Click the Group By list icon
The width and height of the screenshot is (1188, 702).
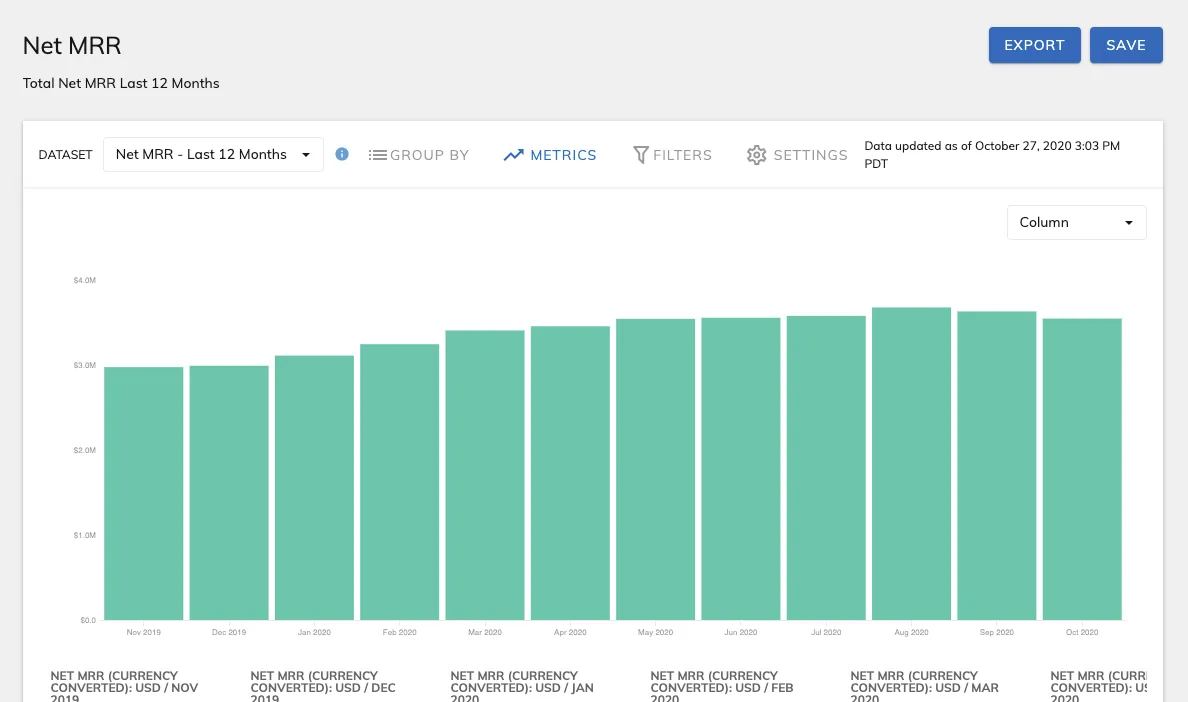(x=377, y=154)
